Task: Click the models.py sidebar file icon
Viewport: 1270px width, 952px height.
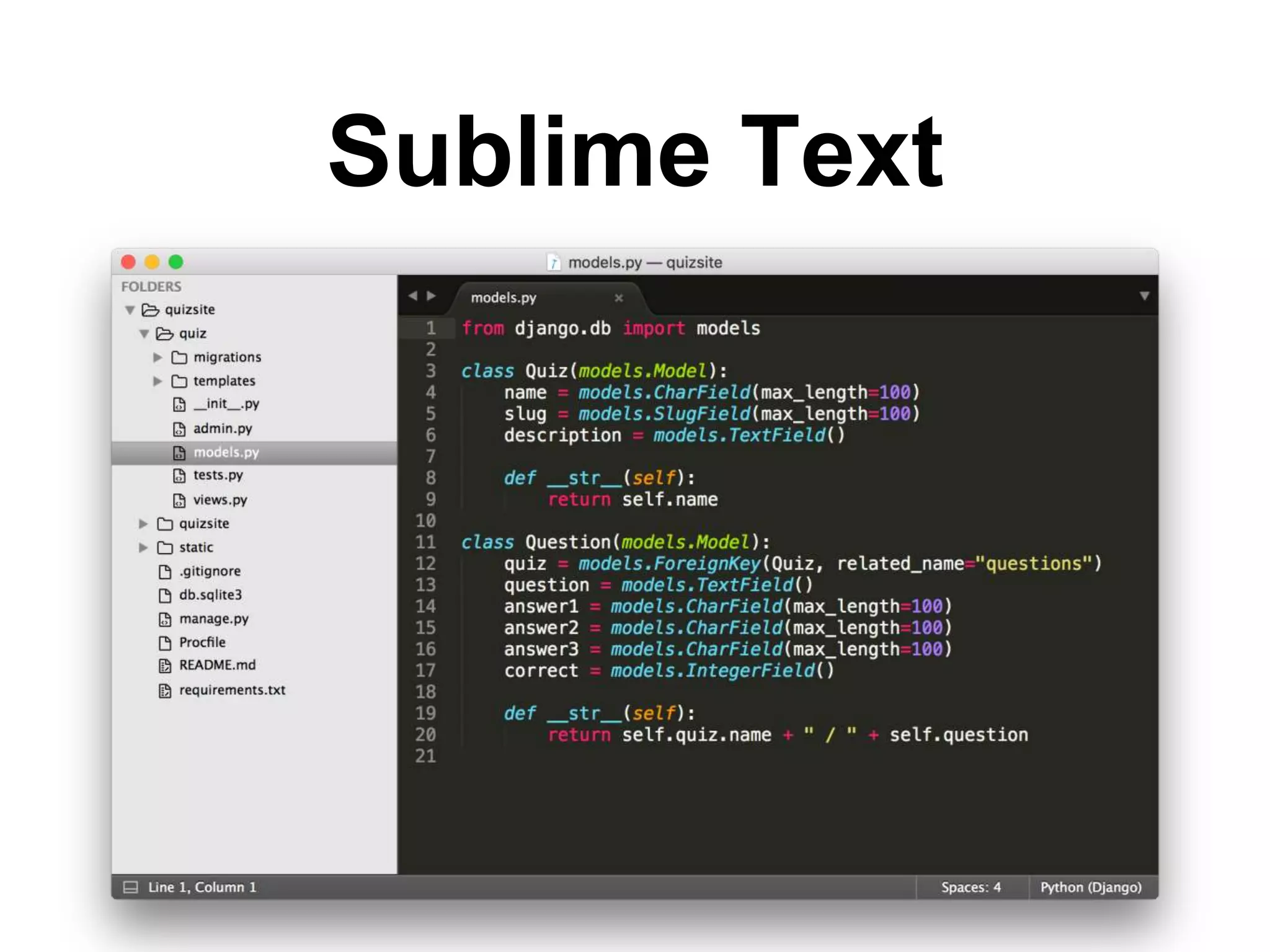Action: 179,453
